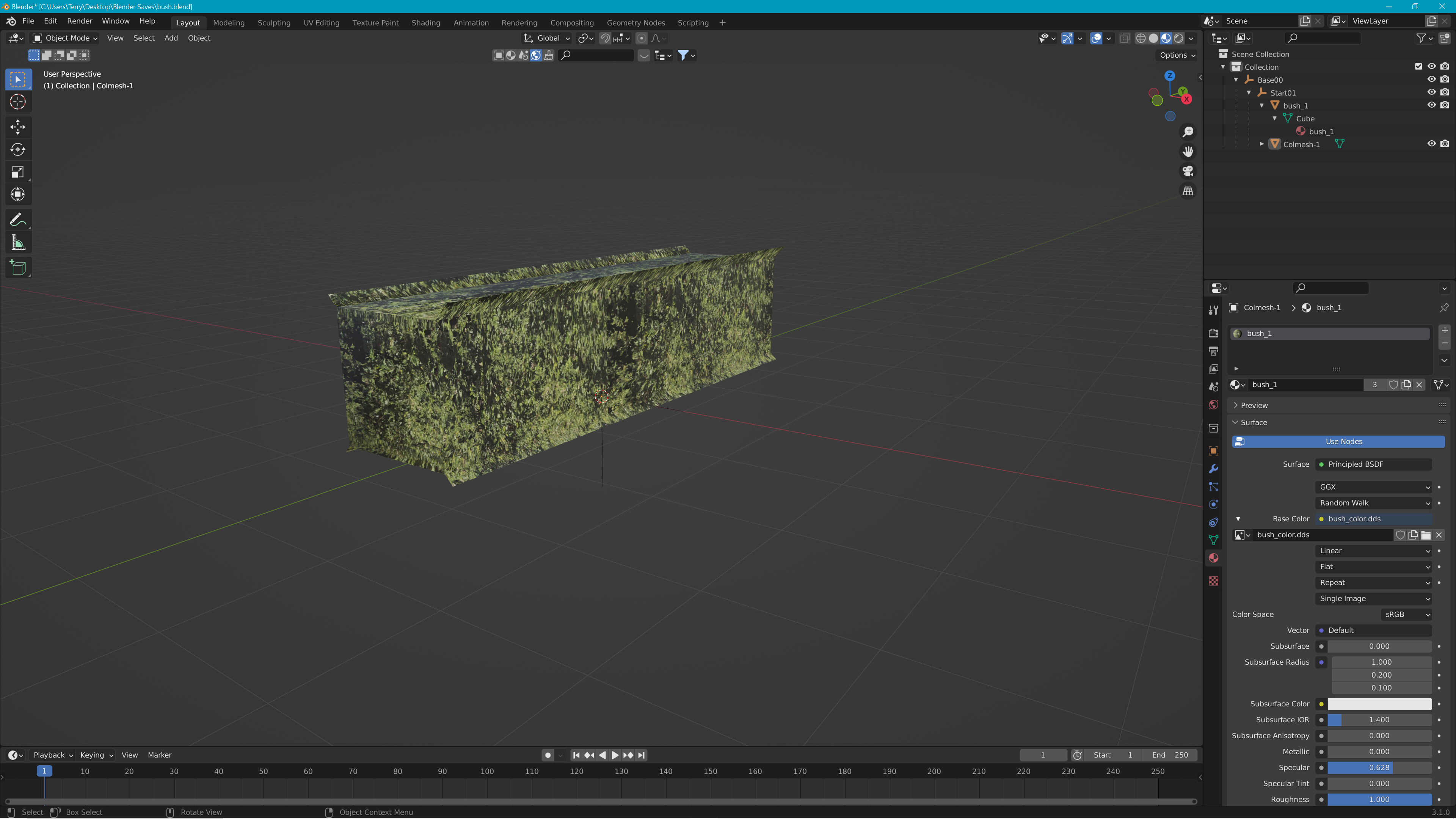
Task: Open the Render properties tab
Action: point(1213,333)
